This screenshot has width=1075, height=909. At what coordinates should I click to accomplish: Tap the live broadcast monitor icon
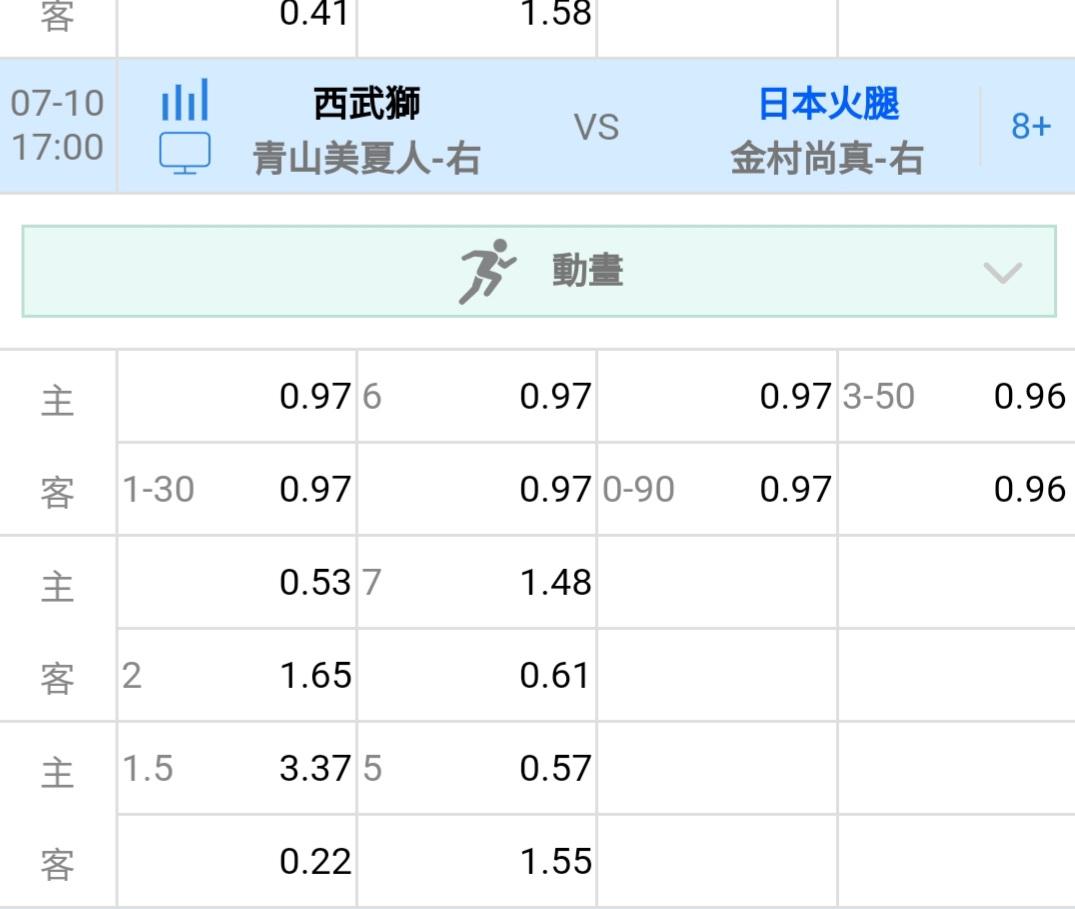[184, 153]
